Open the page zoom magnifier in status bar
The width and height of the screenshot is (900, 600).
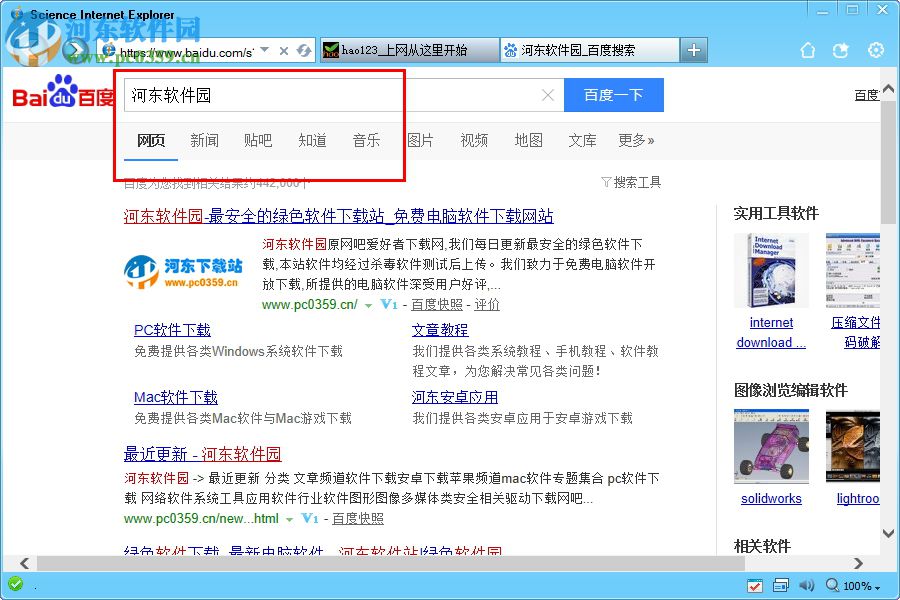pos(833,585)
